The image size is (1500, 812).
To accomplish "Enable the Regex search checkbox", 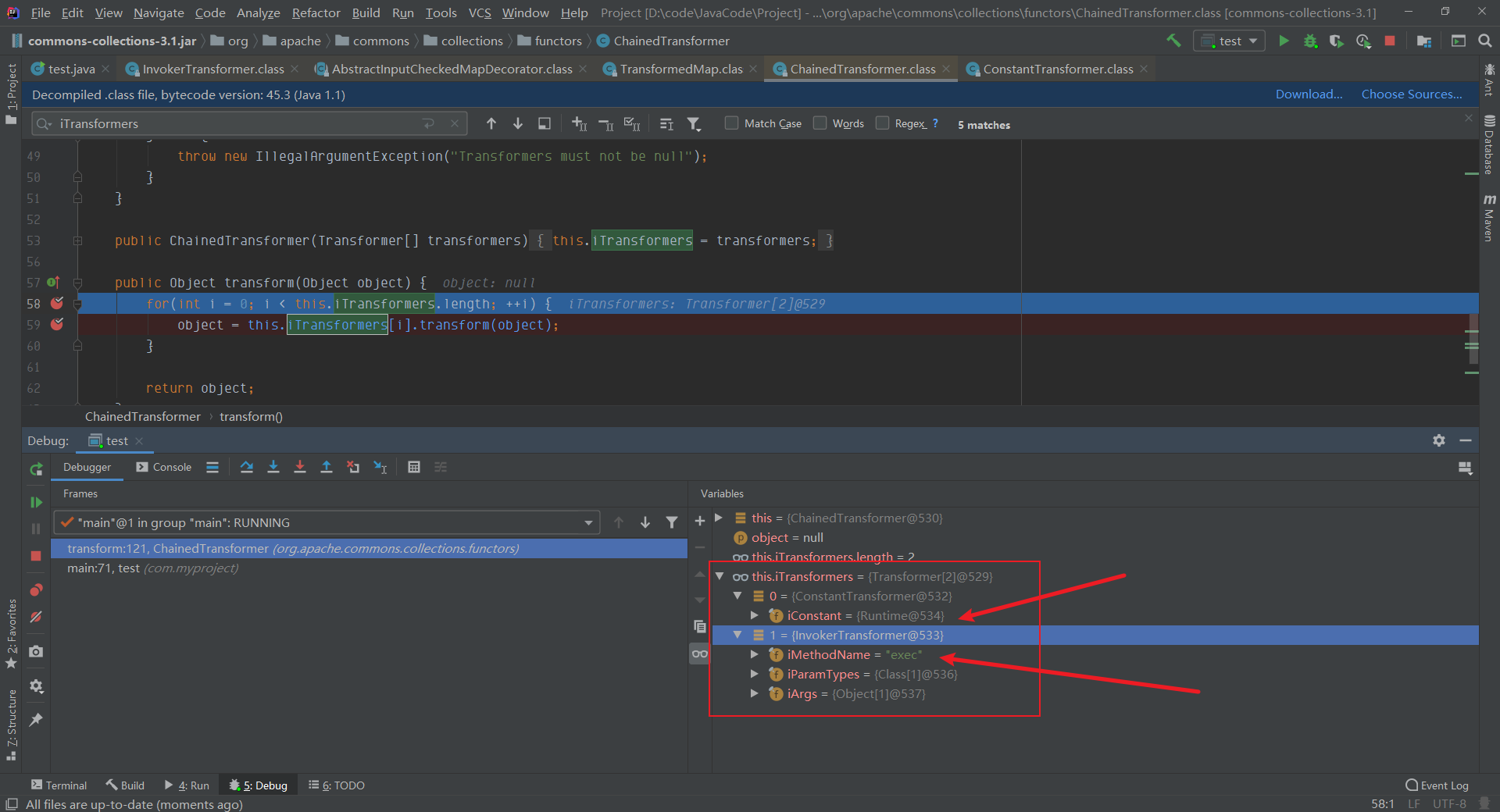I will (x=883, y=123).
